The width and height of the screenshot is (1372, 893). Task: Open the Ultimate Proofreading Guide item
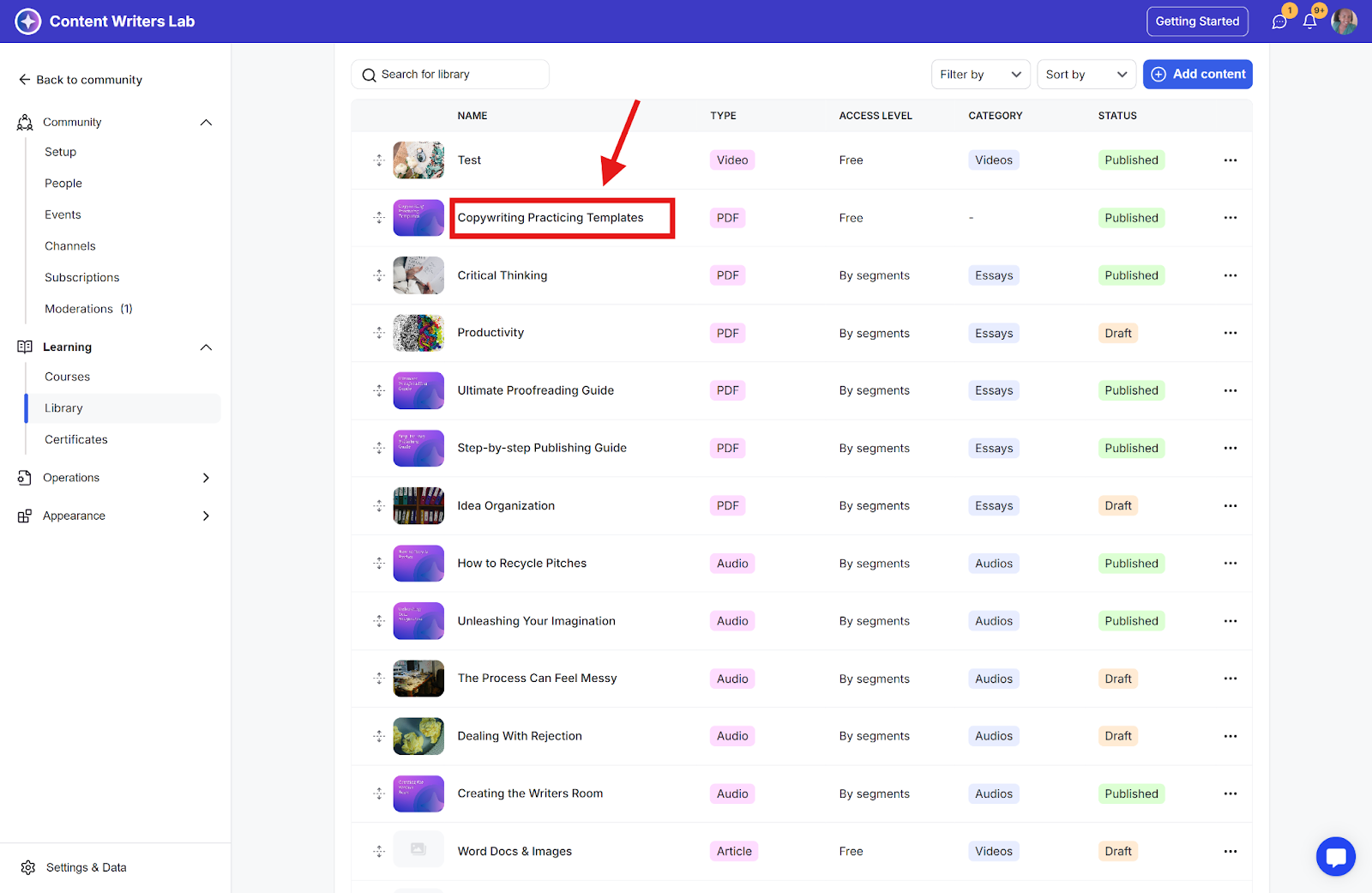(x=536, y=390)
